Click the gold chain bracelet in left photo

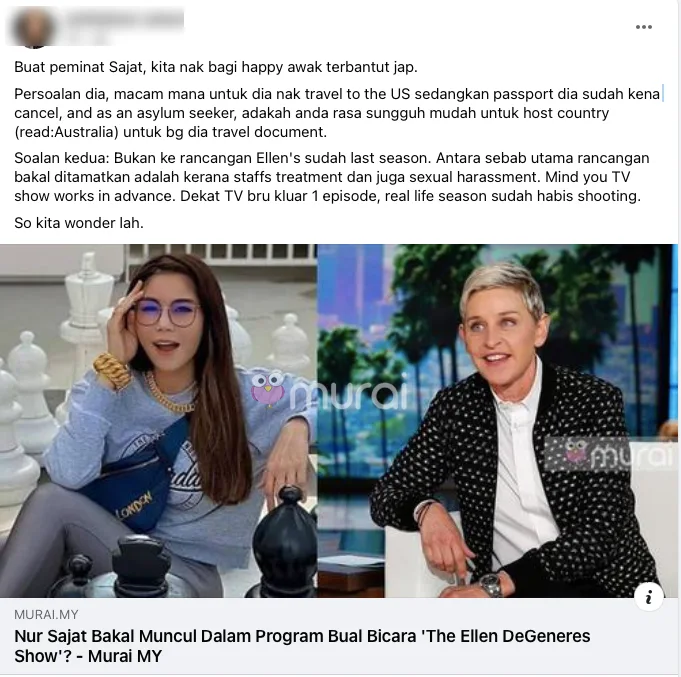[x=112, y=371]
